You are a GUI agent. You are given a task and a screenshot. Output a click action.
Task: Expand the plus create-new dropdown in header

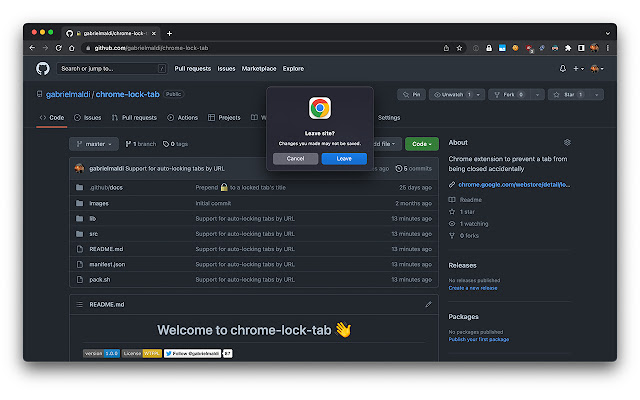coord(579,68)
